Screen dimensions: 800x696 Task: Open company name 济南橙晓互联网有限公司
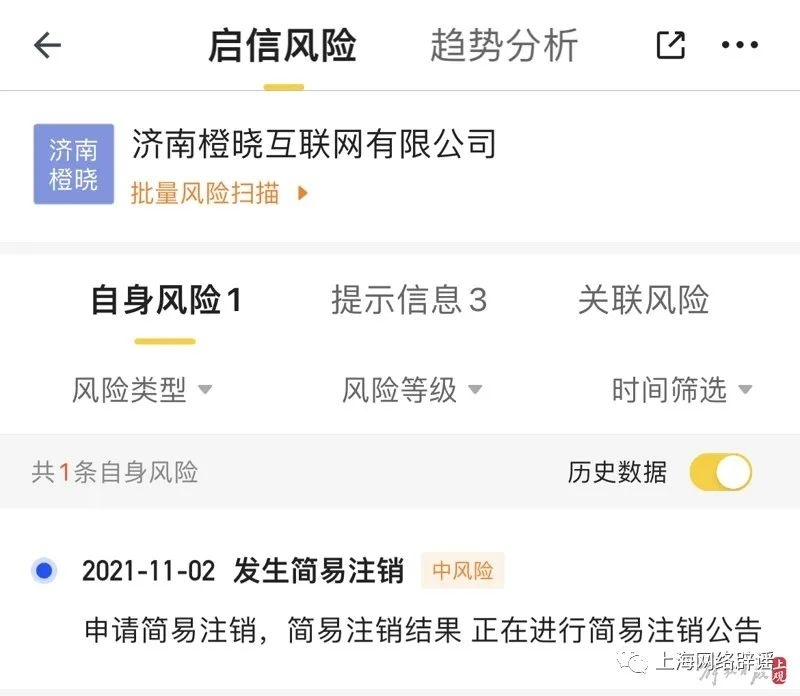pos(314,144)
